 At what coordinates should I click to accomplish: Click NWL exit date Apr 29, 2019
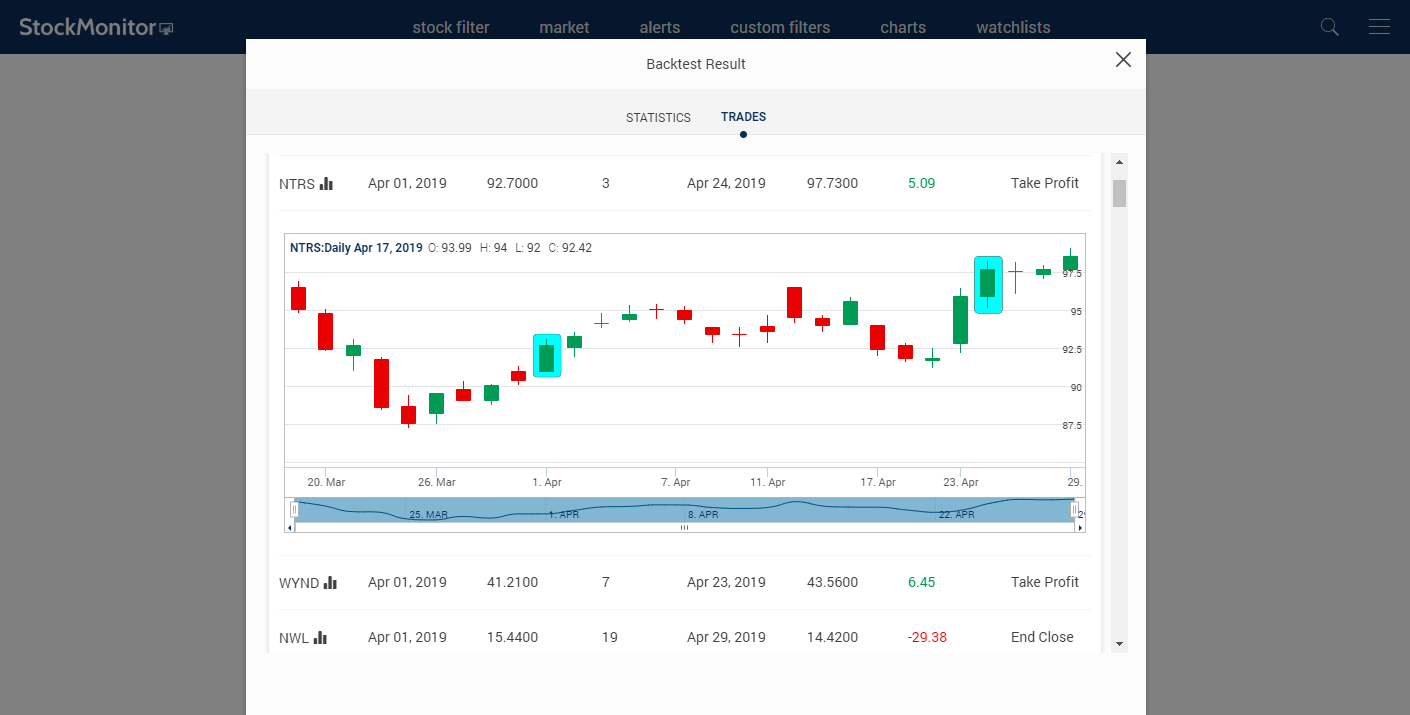click(x=726, y=637)
